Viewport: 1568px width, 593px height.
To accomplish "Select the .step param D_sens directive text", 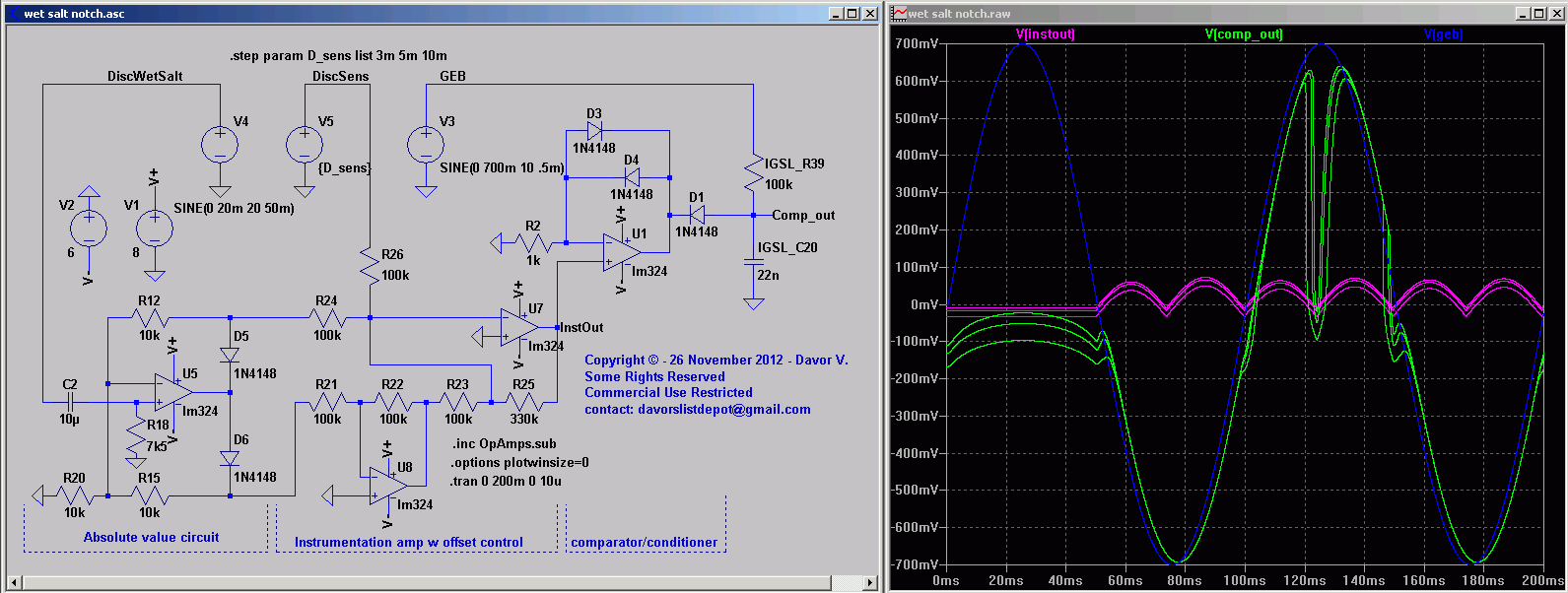I will (338, 56).
